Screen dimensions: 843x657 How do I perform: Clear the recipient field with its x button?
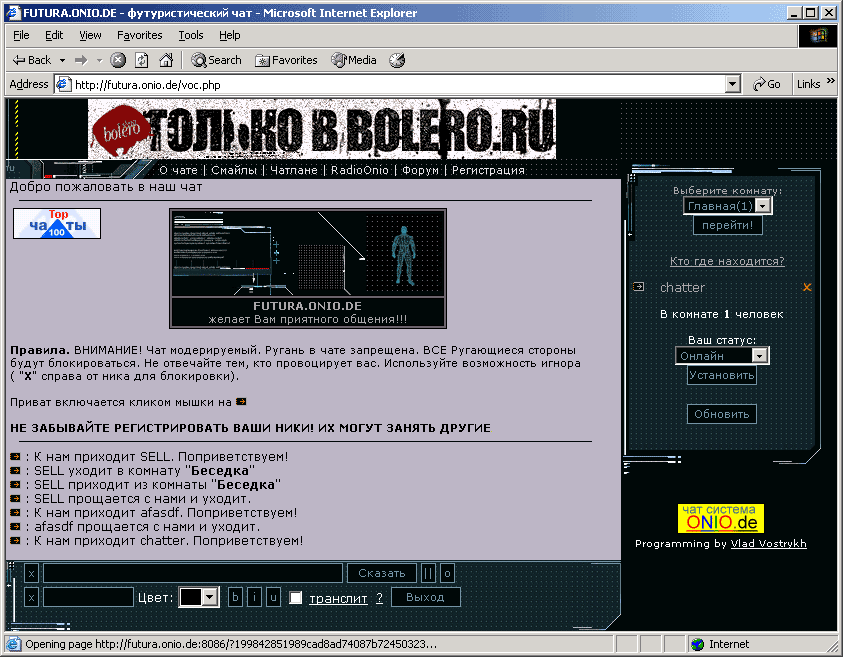31,597
